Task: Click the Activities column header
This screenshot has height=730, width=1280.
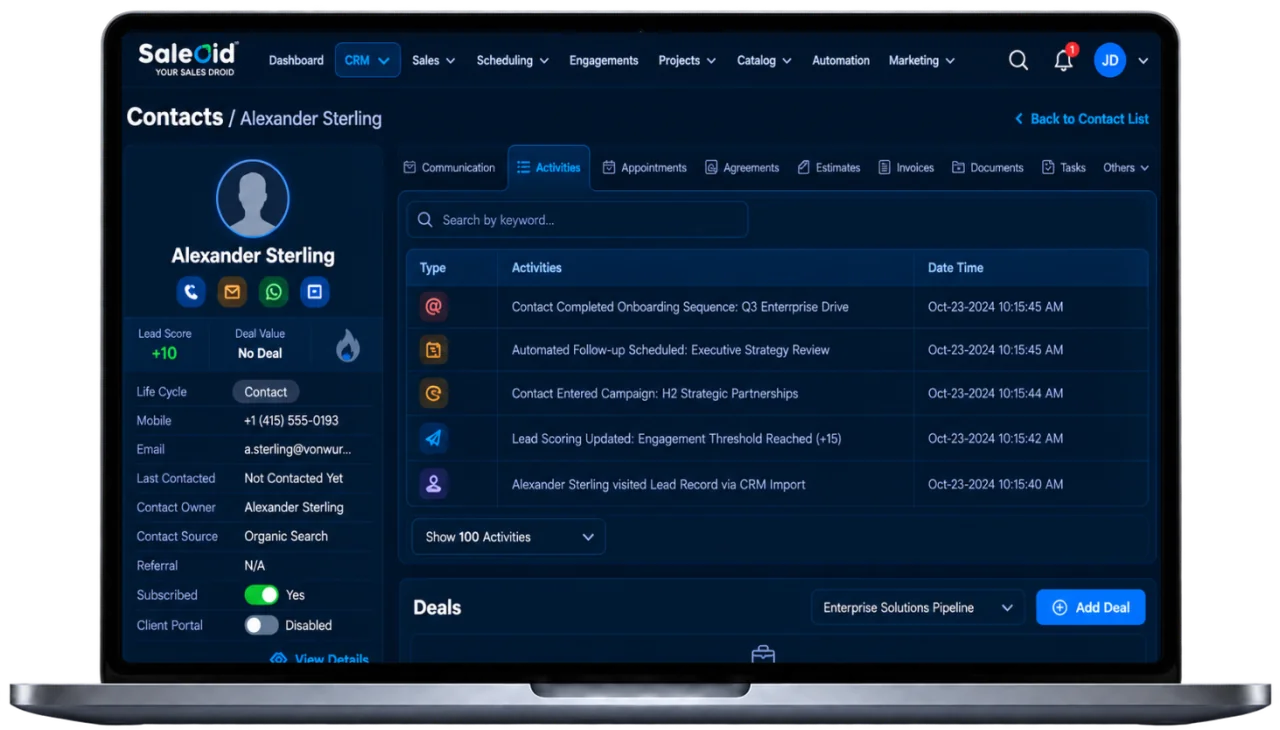Action: pos(537,268)
